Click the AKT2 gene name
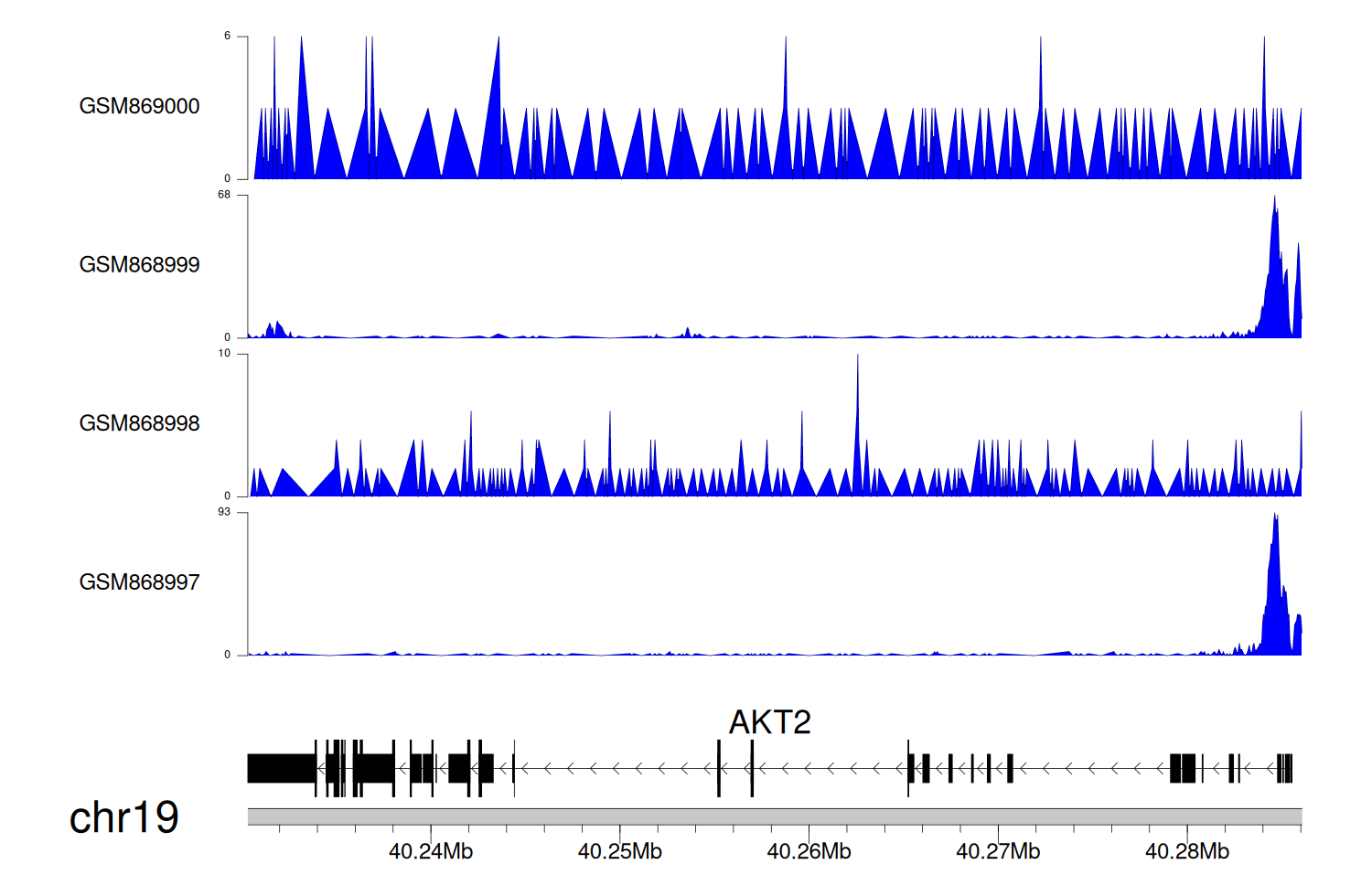 [769, 722]
